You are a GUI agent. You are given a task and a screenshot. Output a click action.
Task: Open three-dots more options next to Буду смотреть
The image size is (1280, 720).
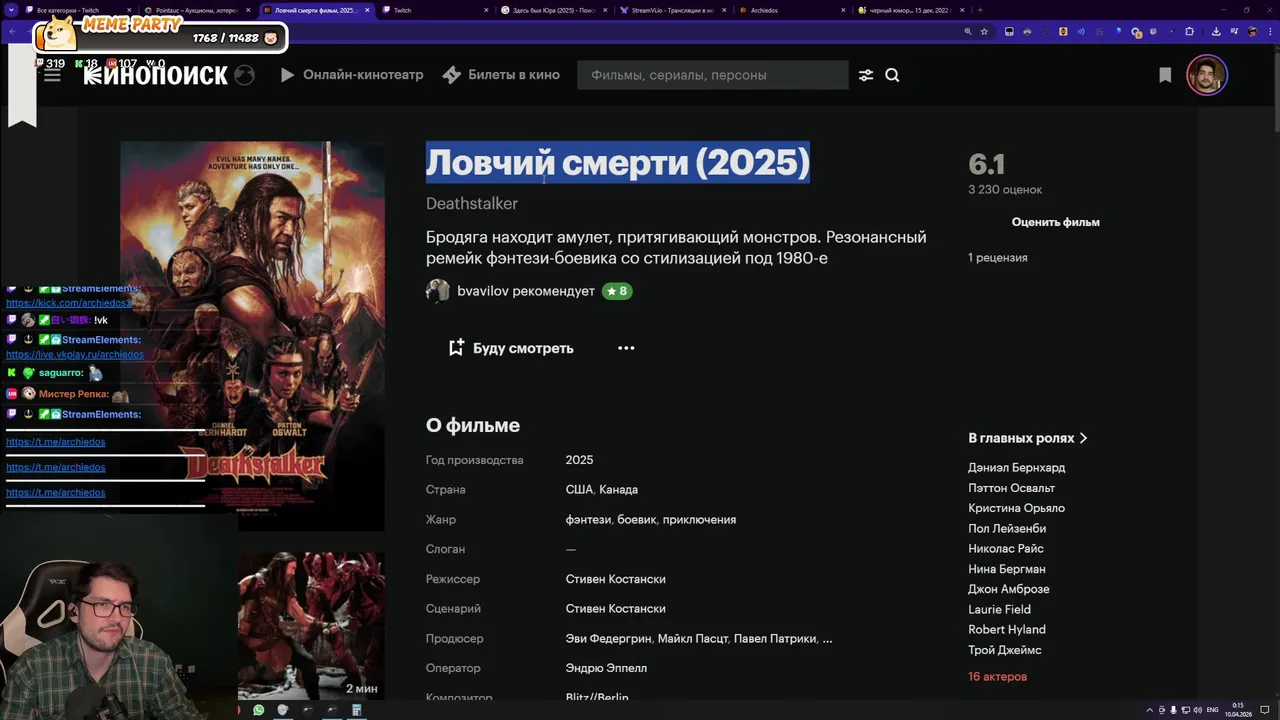click(x=626, y=348)
